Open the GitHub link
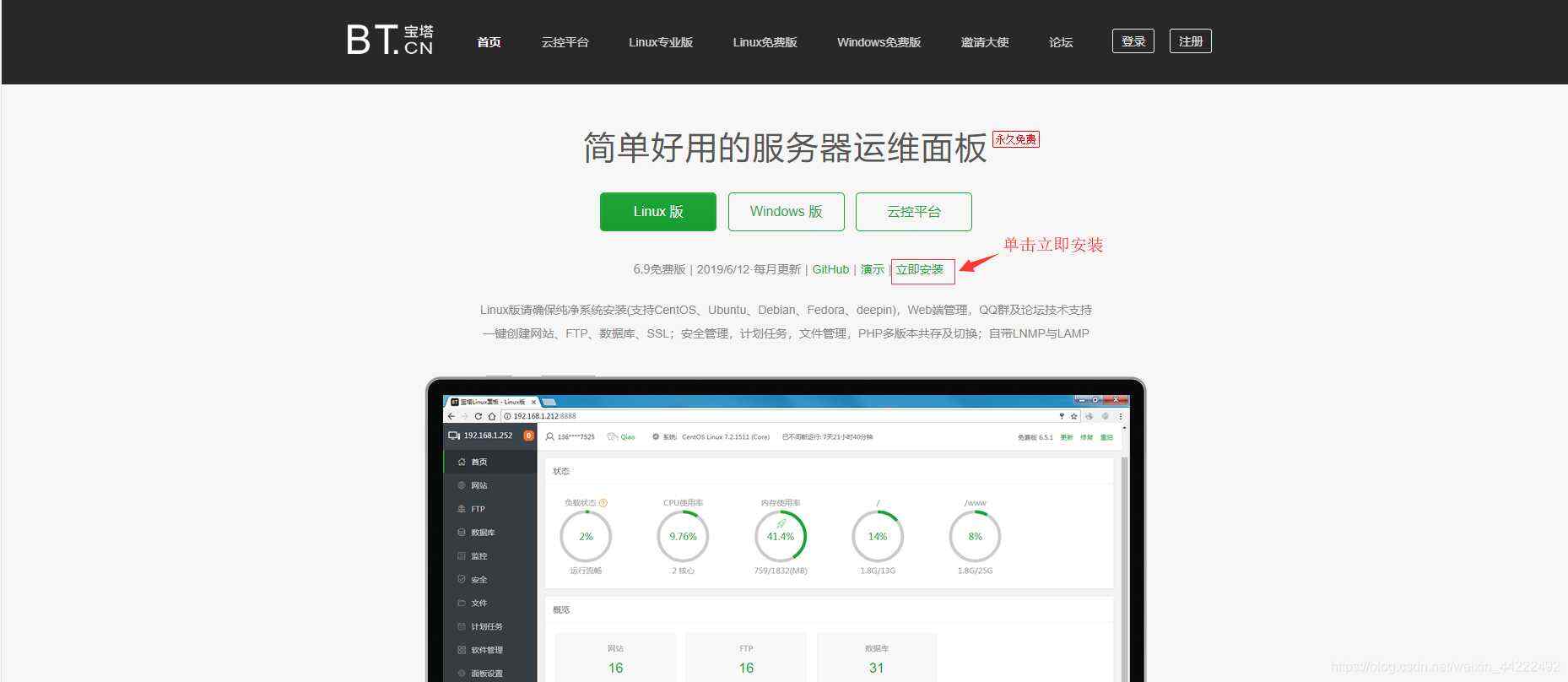The width and height of the screenshot is (1568, 682). pos(830,269)
